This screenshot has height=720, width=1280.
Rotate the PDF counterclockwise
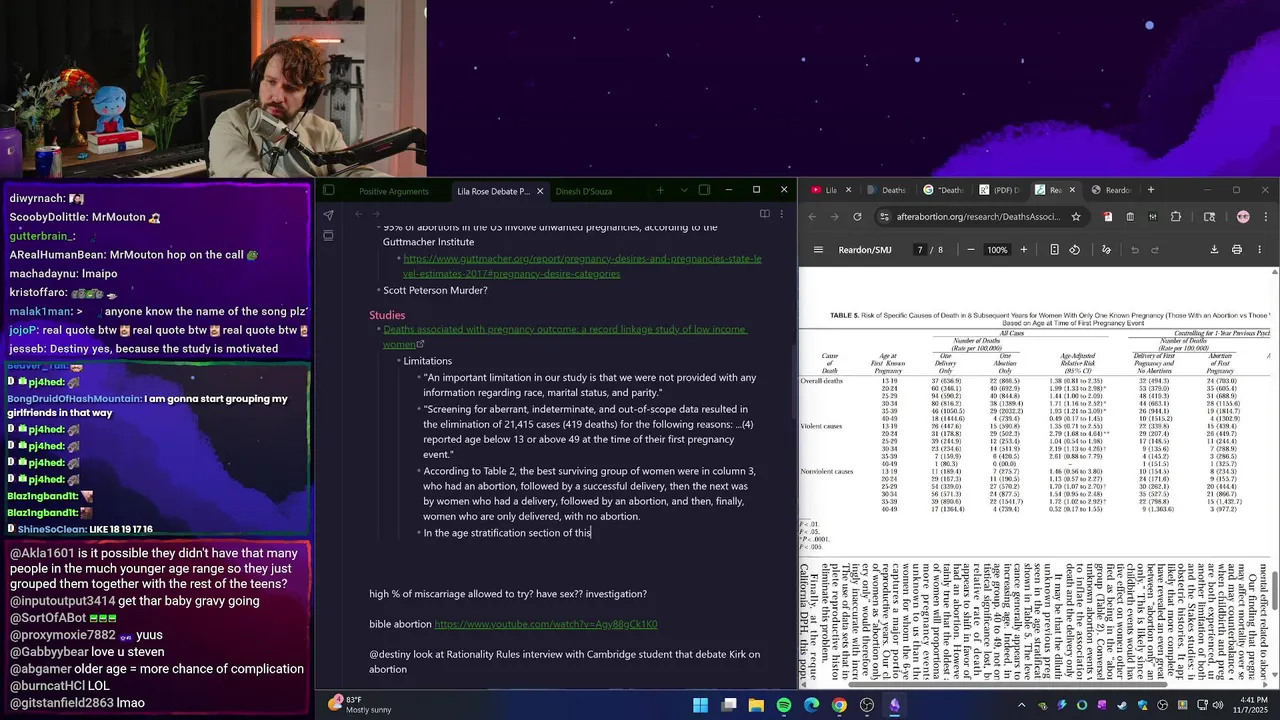pos(1075,250)
